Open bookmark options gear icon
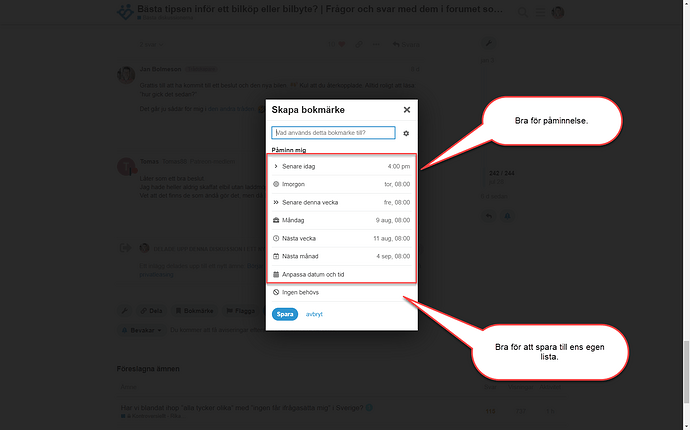This screenshot has height=430, width=690. click(406, 133)
